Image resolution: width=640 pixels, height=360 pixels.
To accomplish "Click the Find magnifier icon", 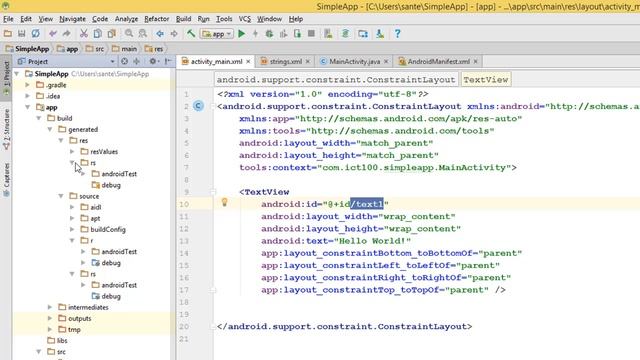I will [129, 34].
